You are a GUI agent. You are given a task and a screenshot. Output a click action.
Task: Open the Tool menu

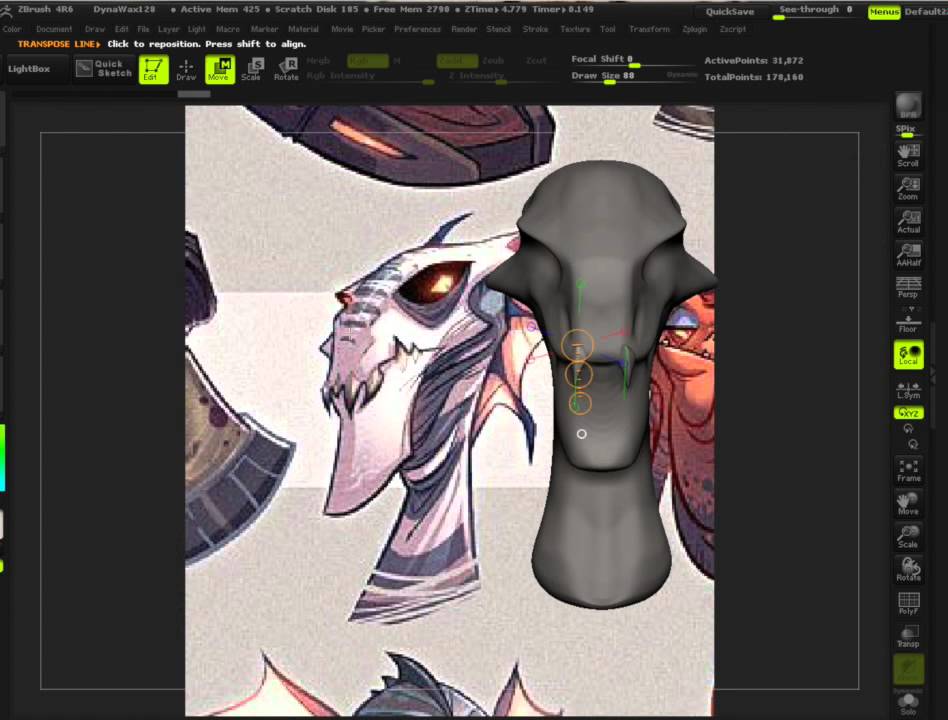tap(608, 29)
